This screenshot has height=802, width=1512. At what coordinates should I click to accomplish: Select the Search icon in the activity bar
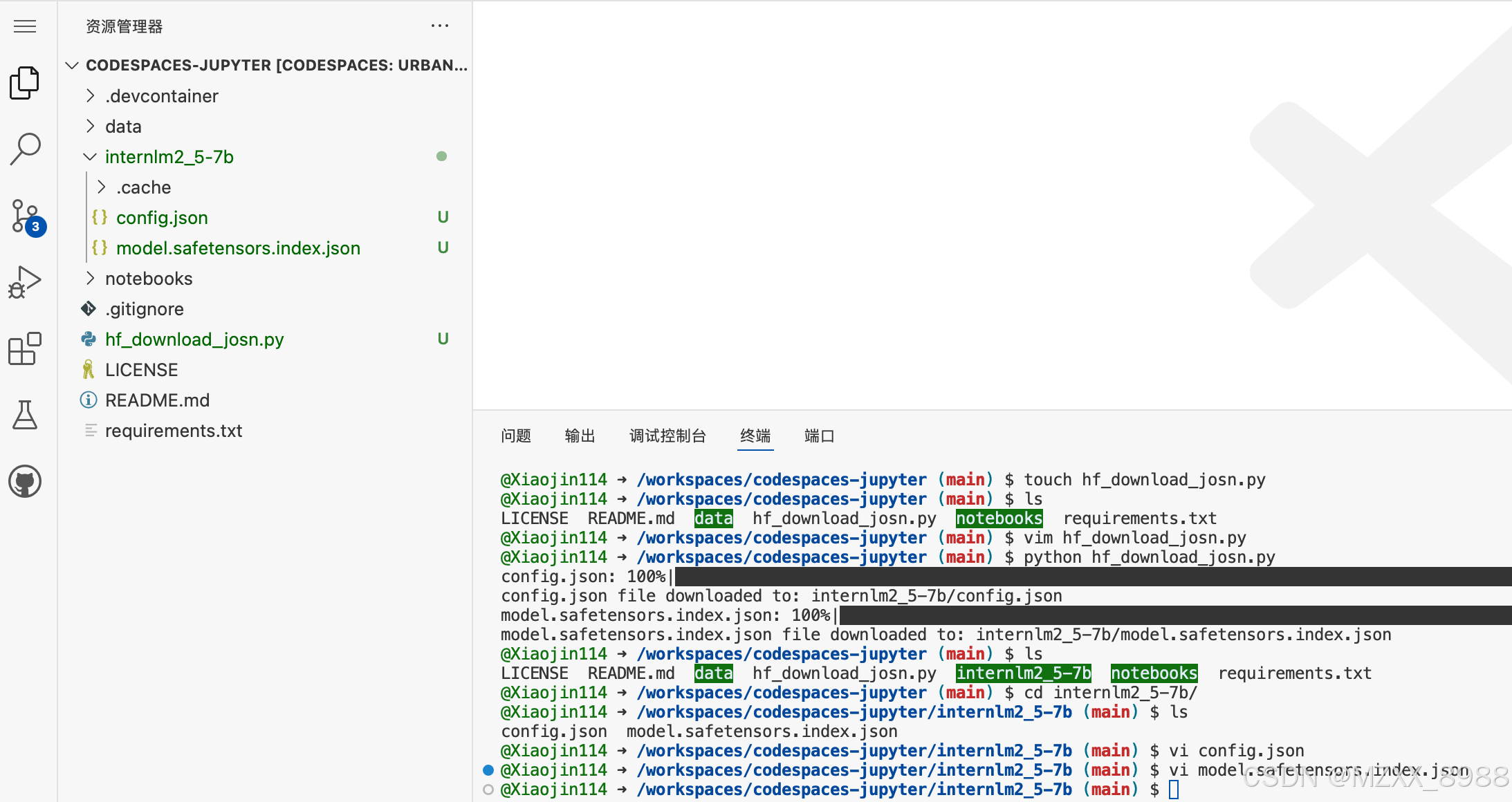[x=25, y=147]
